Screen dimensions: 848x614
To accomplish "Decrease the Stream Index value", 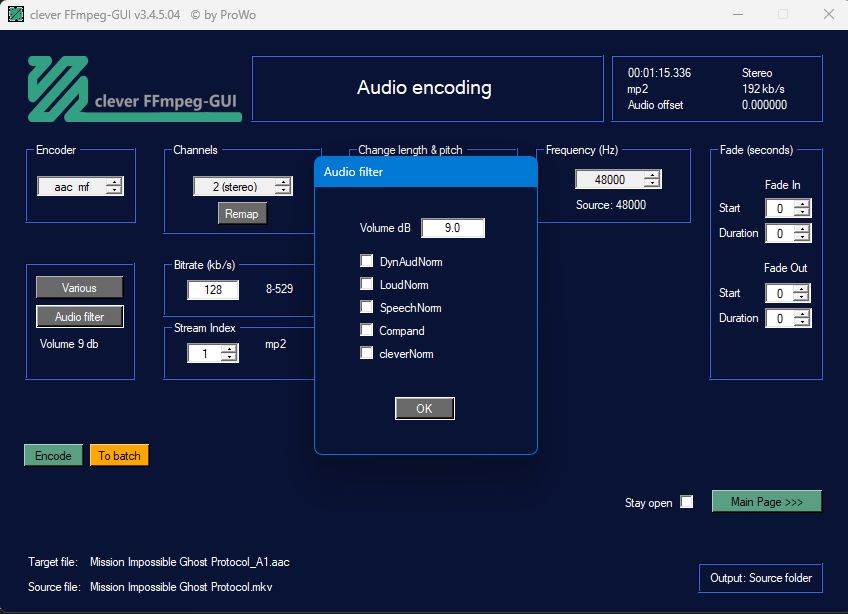I will click(x=229, y=358).
